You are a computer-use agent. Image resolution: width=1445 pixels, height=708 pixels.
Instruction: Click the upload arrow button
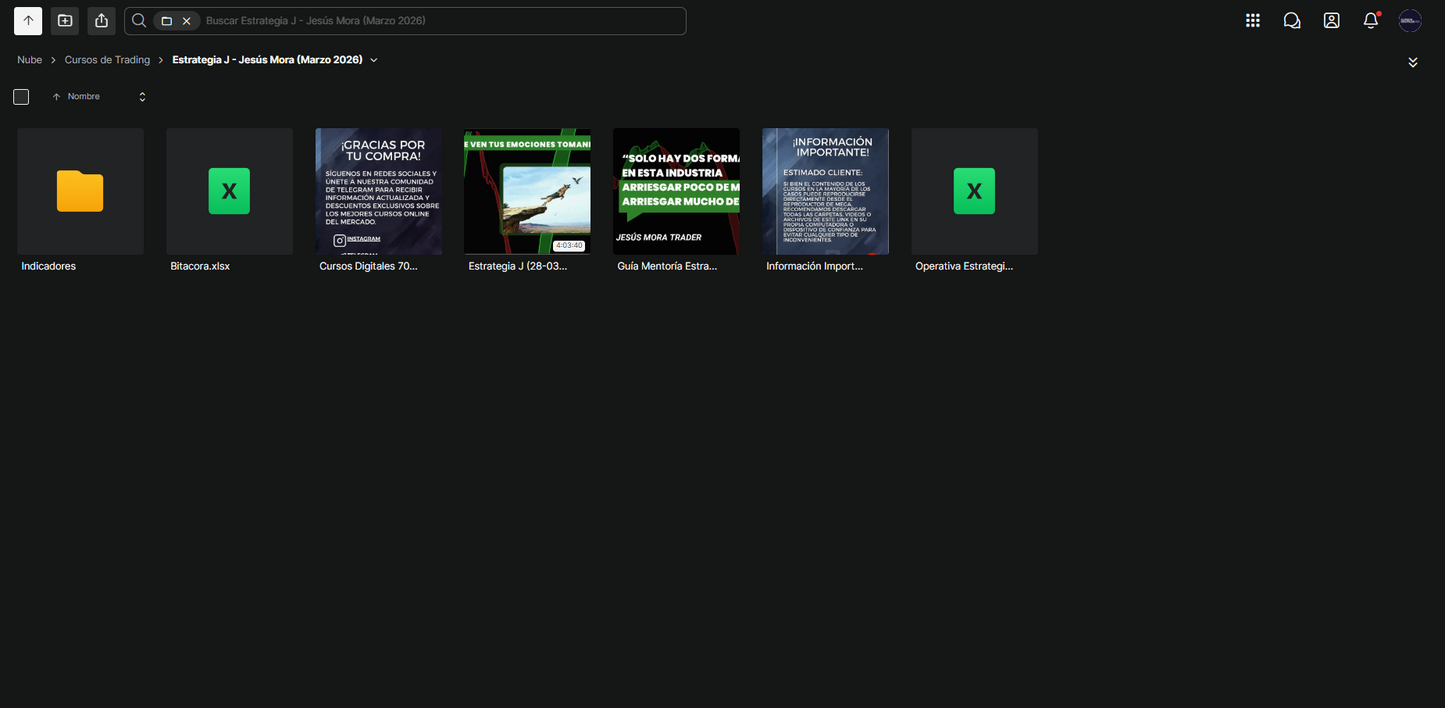pos(28,21)
